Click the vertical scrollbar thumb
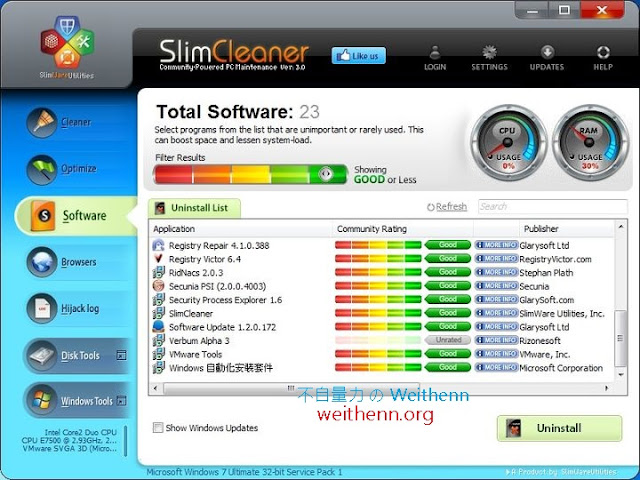 [620, 338]
